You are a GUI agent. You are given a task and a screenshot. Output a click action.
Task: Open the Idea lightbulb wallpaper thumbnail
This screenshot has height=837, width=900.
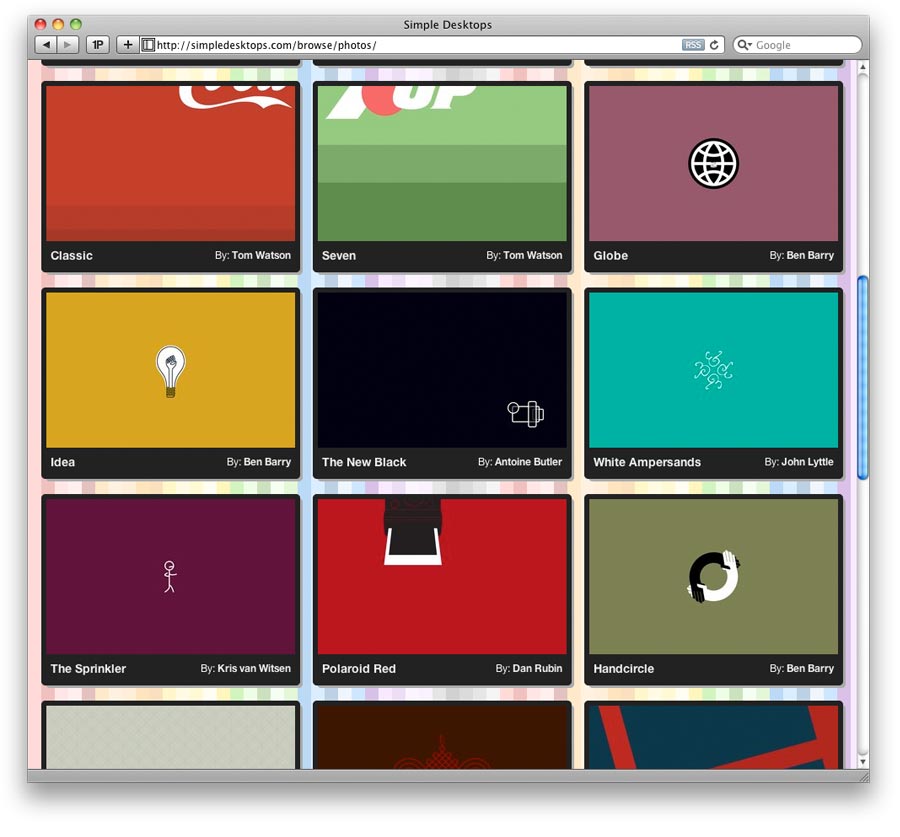click(x=170, y=370)
